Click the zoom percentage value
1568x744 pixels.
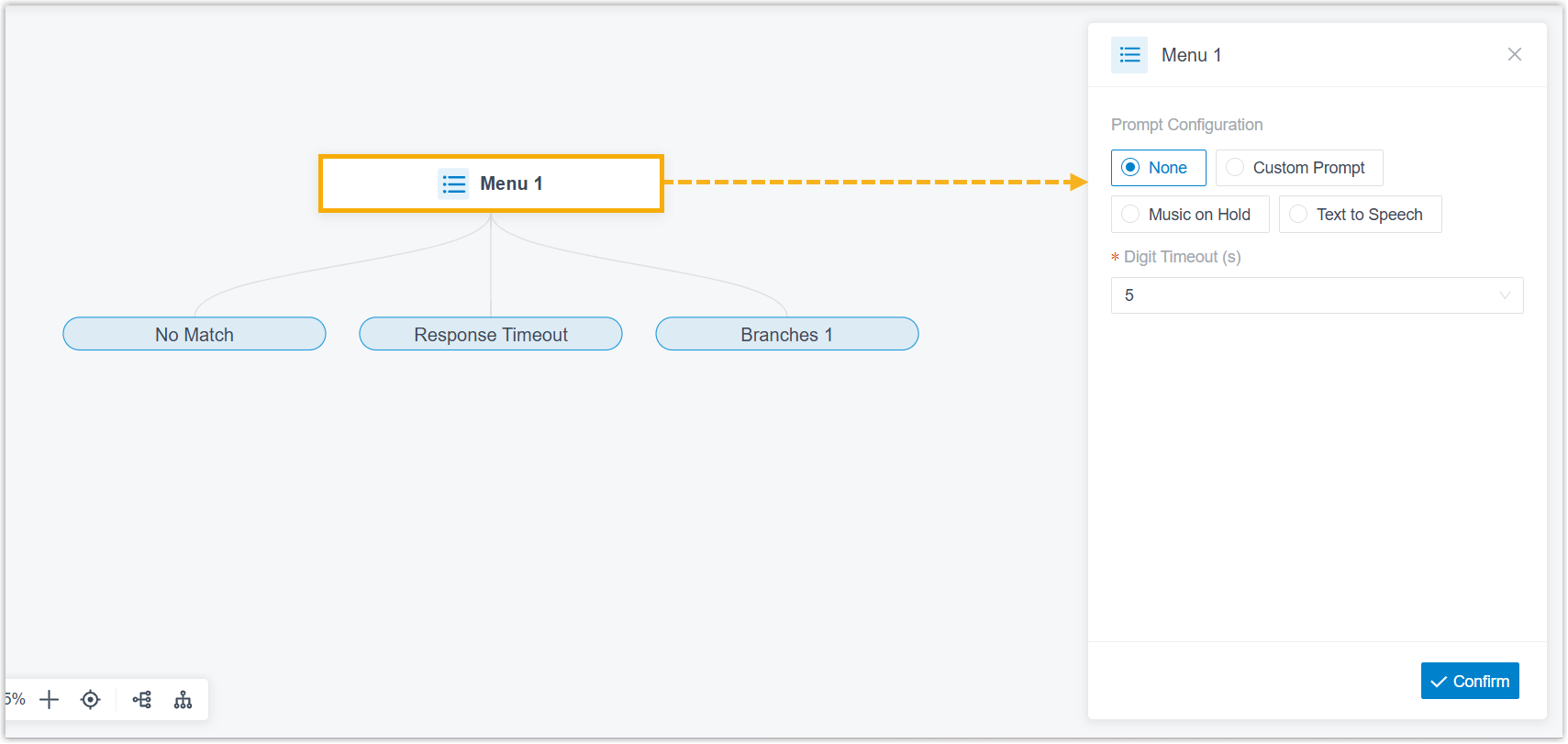15,699
